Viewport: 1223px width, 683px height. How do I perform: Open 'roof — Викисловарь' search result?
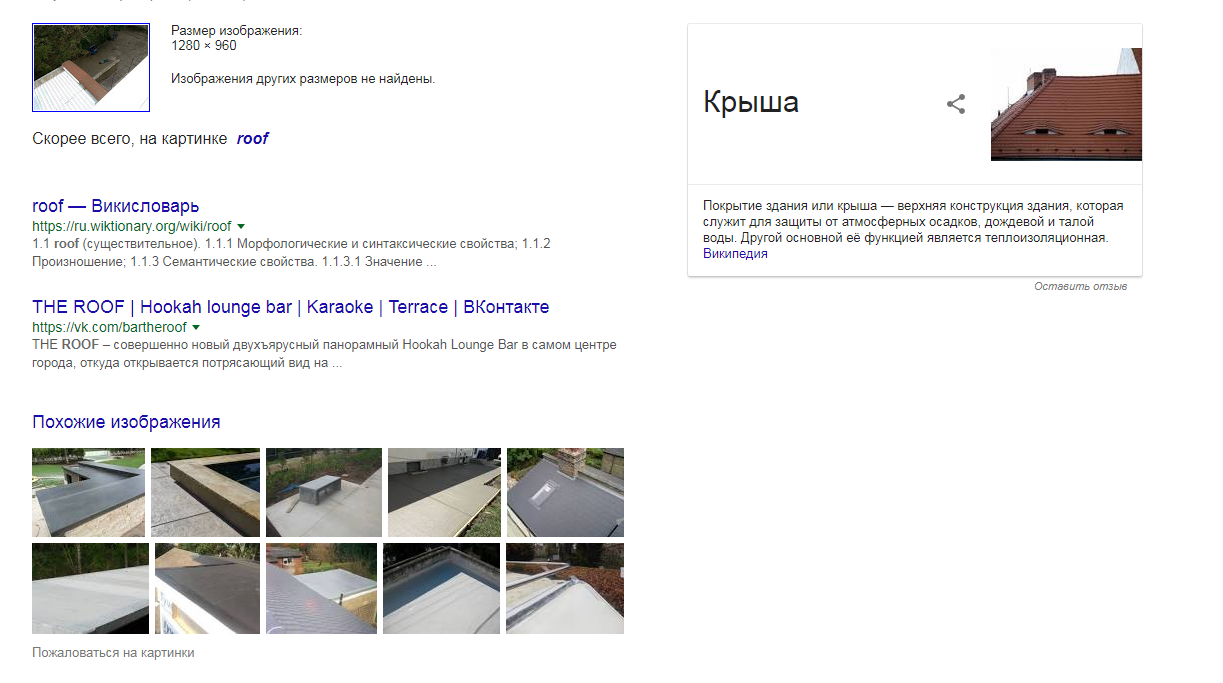click(115, 206)
